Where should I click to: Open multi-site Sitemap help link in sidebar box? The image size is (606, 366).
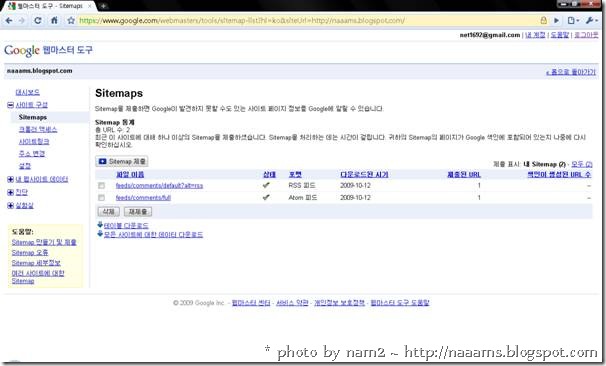(38, 277)
